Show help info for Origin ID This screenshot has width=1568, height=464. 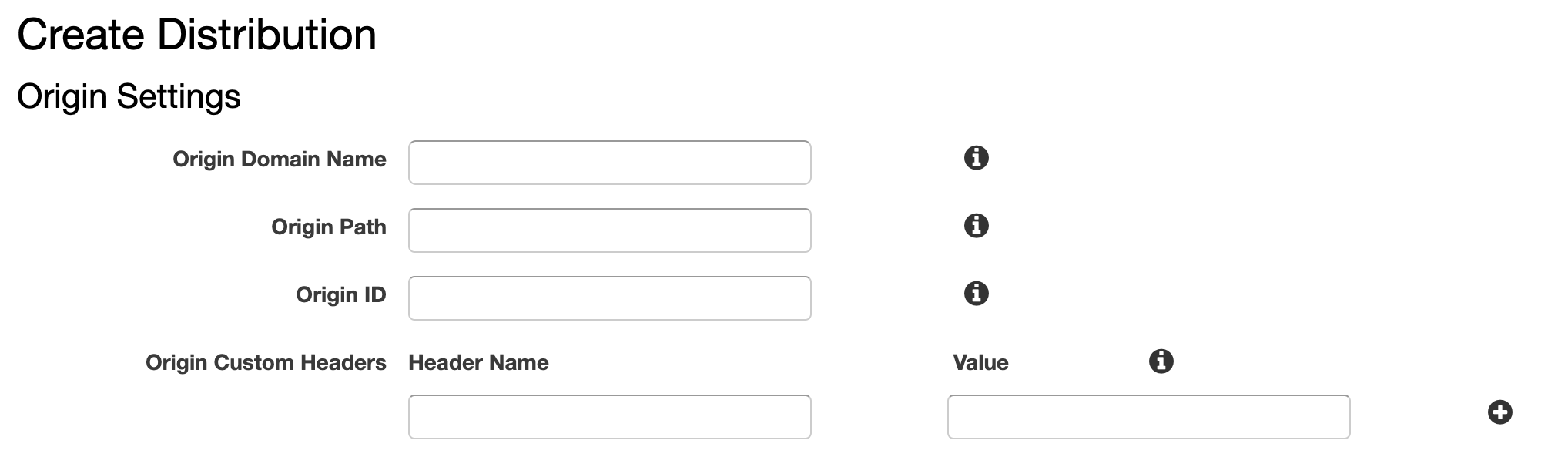976,294
